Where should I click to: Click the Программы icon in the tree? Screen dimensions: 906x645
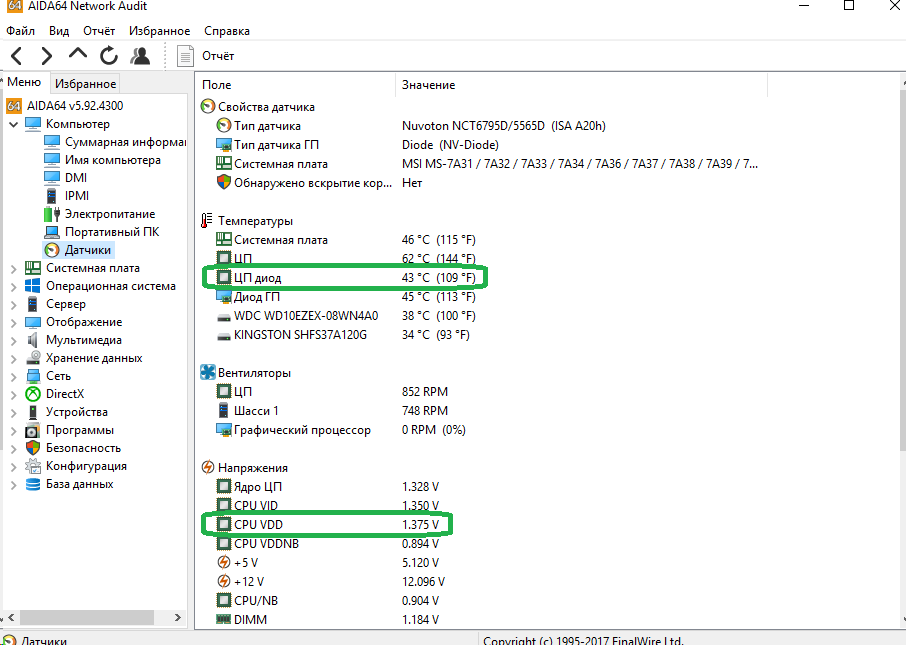coord(33,431)
